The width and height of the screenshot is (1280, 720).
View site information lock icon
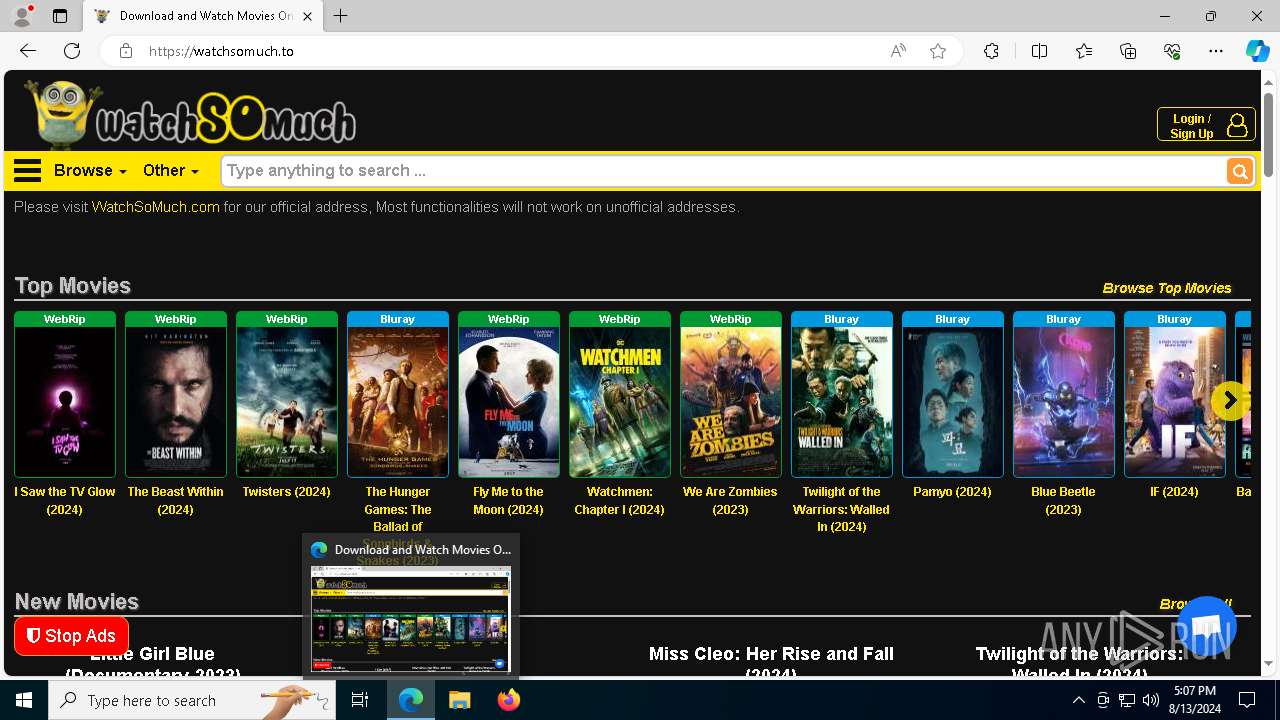(x=126, y=51)
